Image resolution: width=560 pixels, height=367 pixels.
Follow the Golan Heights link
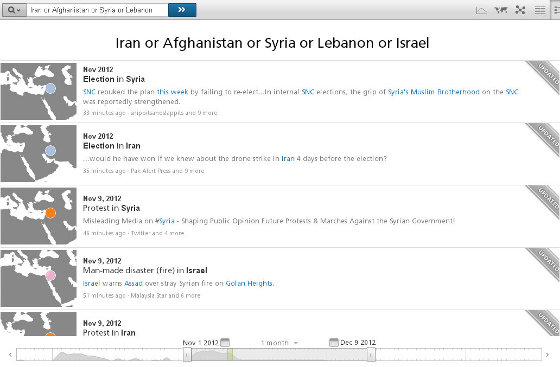[x=249, y=283]
